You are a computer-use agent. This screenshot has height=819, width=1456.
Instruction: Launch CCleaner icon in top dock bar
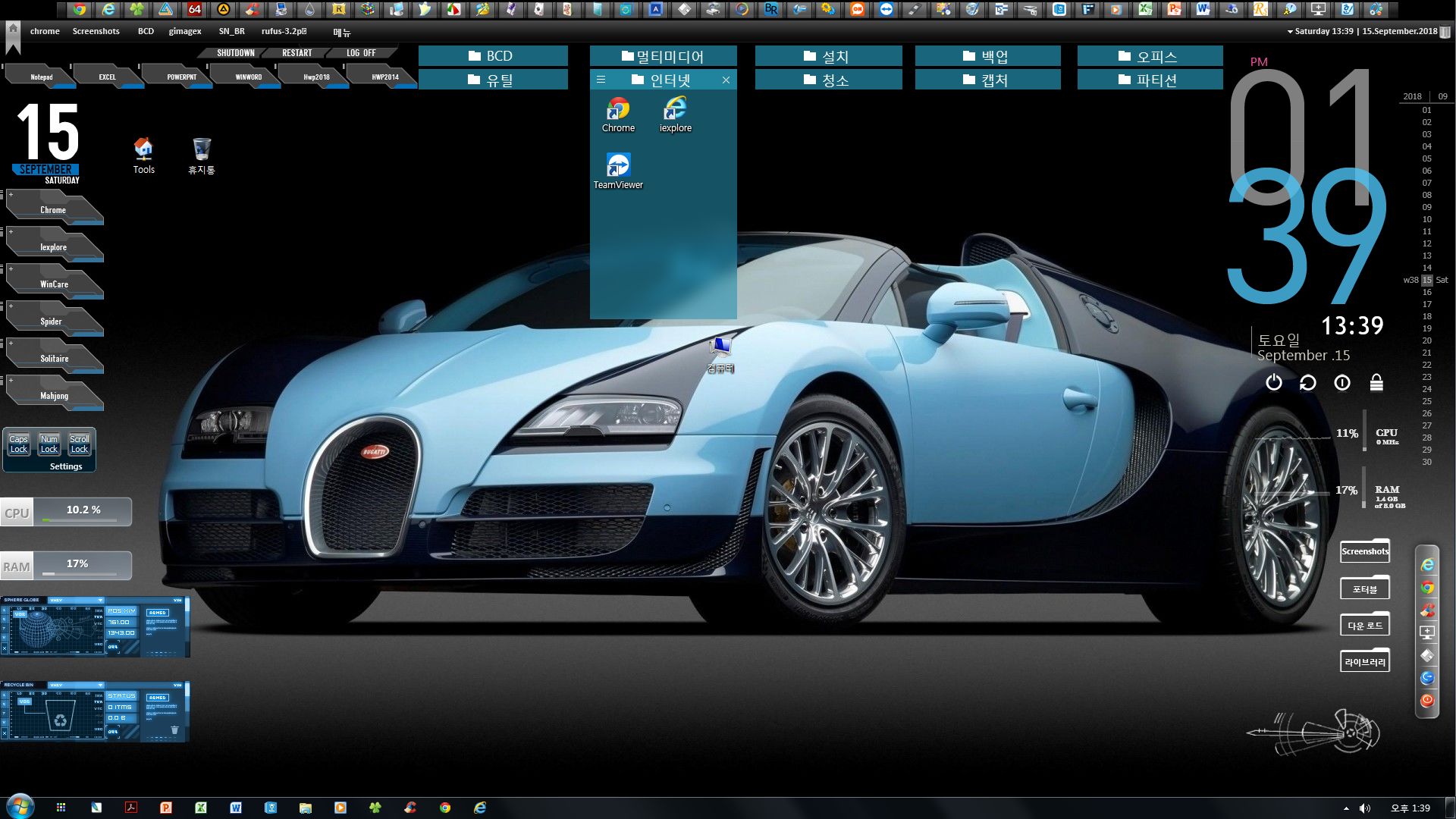point(253,9)
